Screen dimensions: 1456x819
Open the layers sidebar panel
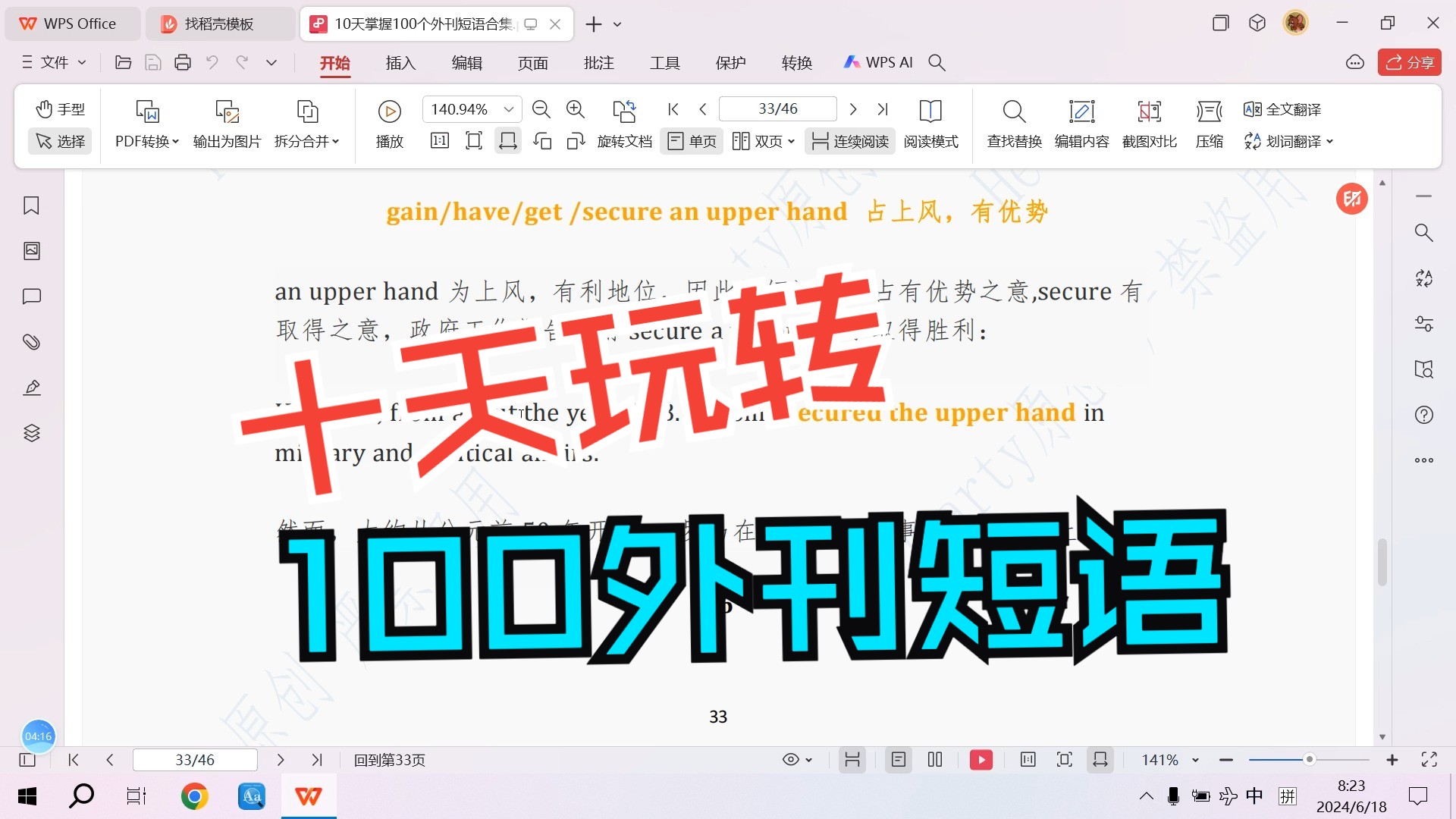[x=31, y=433]
